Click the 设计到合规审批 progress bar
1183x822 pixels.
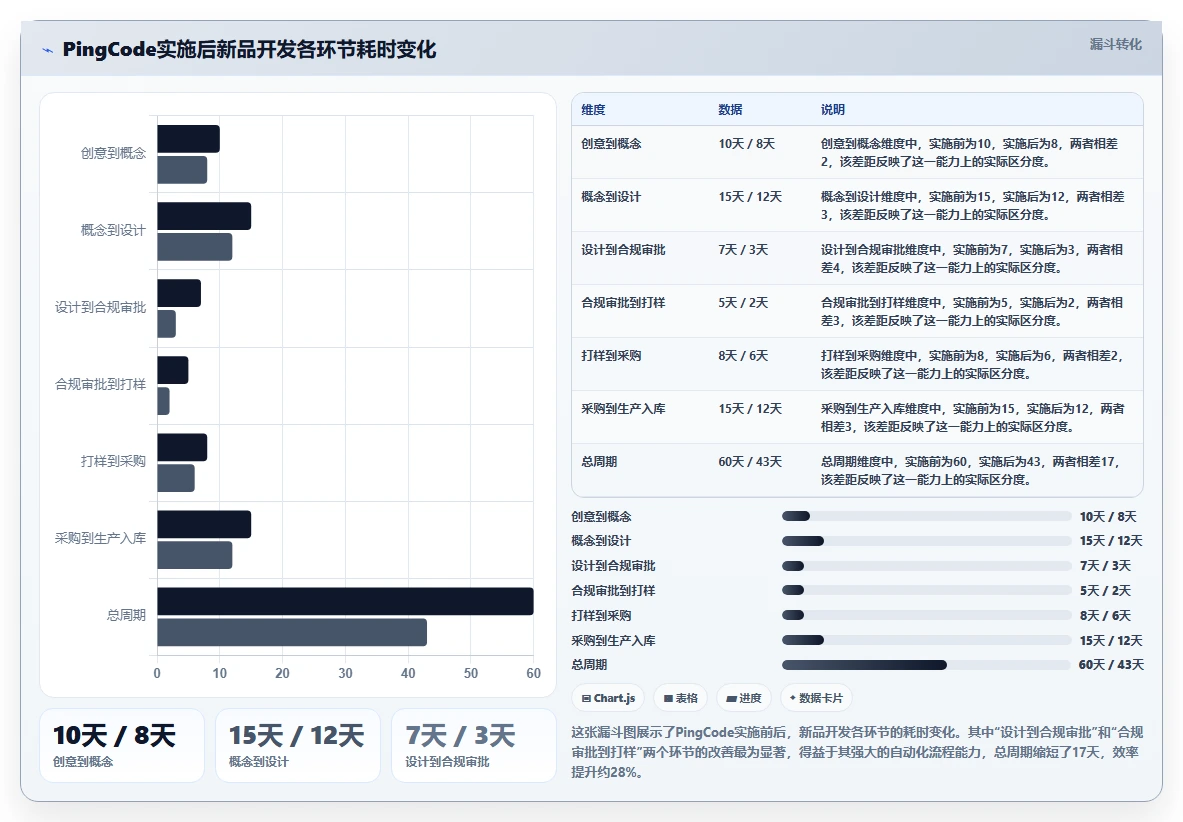(x=926, y=566)
